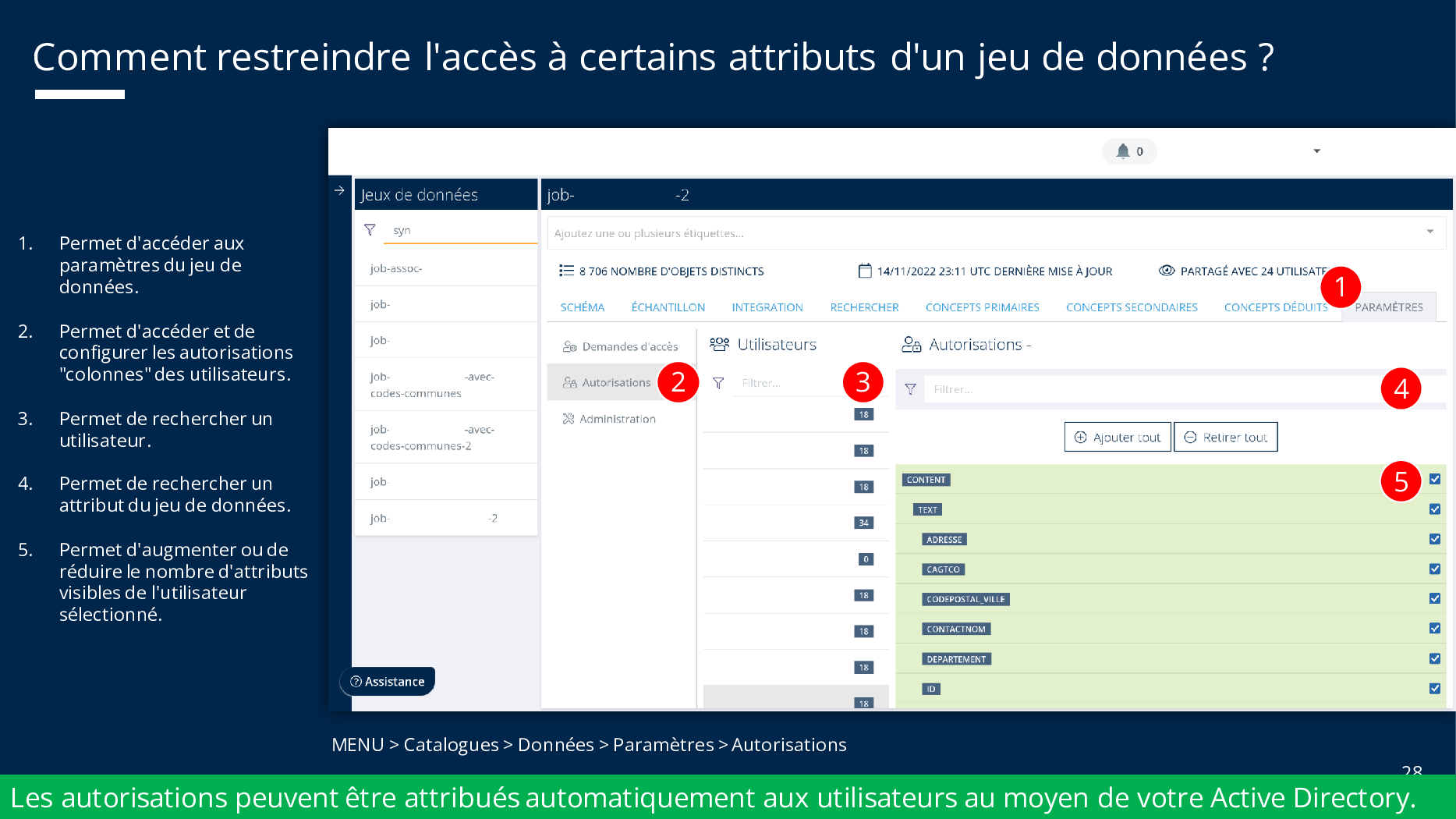Expand the sidebar with the arrow icon

click(x=339, y=190)
